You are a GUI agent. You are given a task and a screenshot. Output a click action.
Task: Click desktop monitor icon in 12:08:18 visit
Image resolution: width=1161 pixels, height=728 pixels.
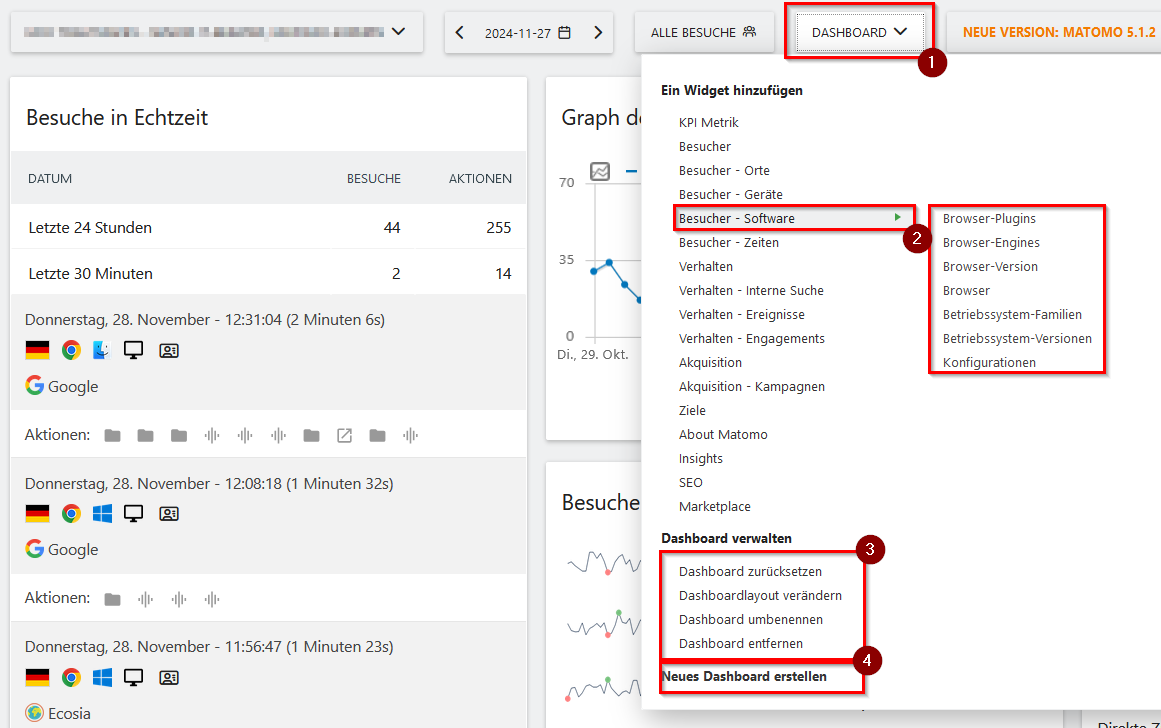pos(133,513)
